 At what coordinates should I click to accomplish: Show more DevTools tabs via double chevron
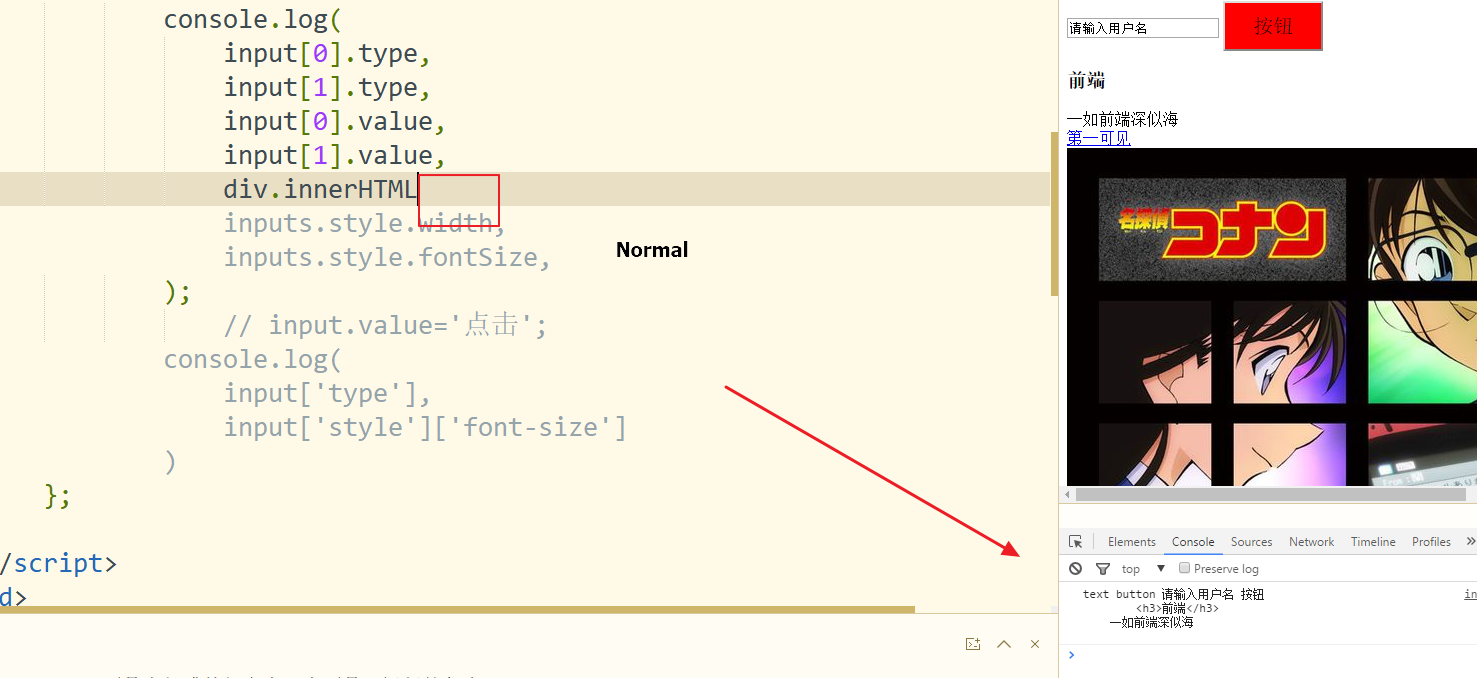click(x=1470, y=541)
